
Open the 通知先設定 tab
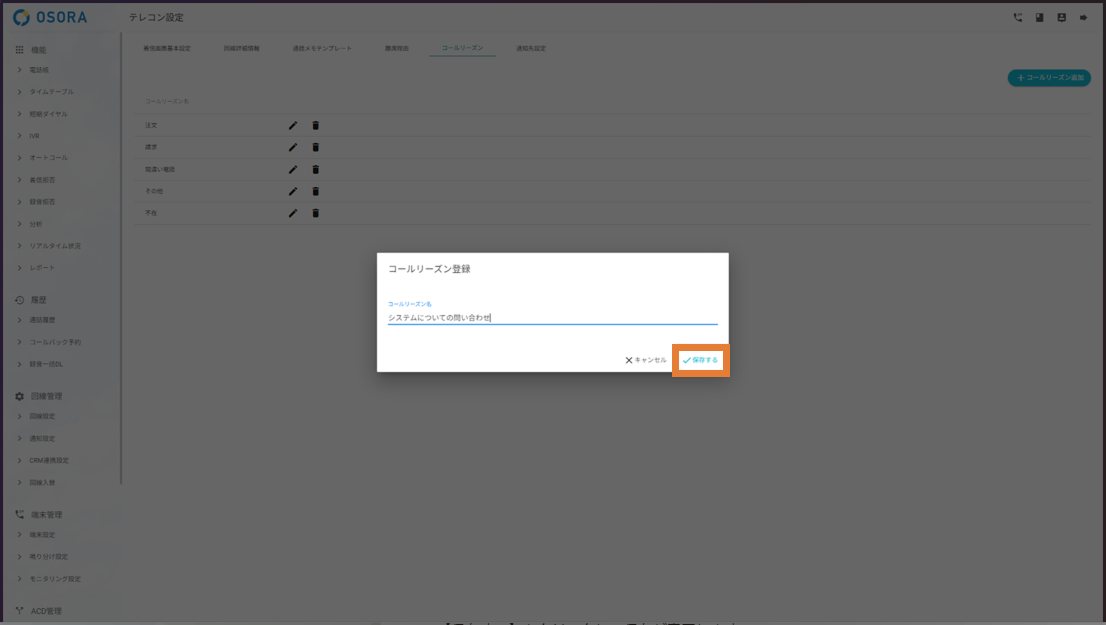[x=531, y=48]
